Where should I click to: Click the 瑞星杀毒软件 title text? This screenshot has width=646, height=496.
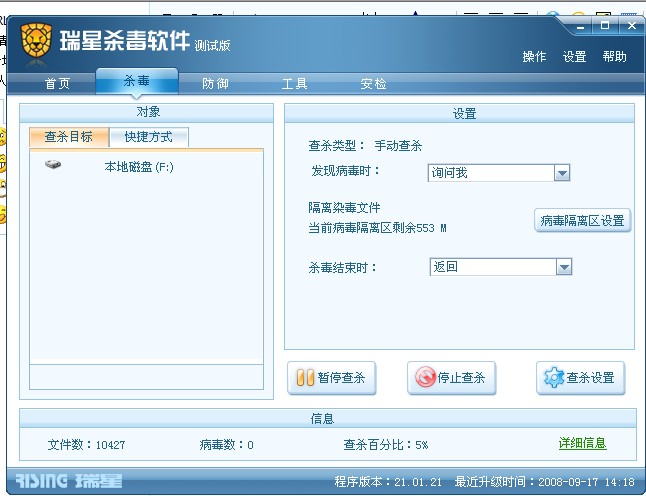[x=125, y=40]
